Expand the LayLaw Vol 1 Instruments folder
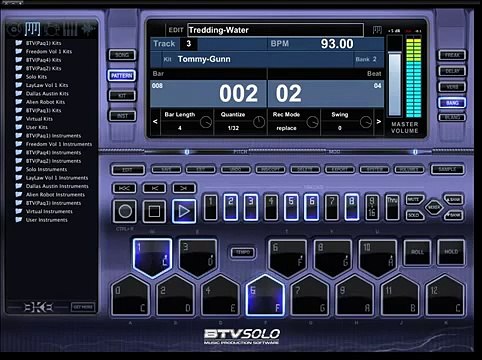 52,178
